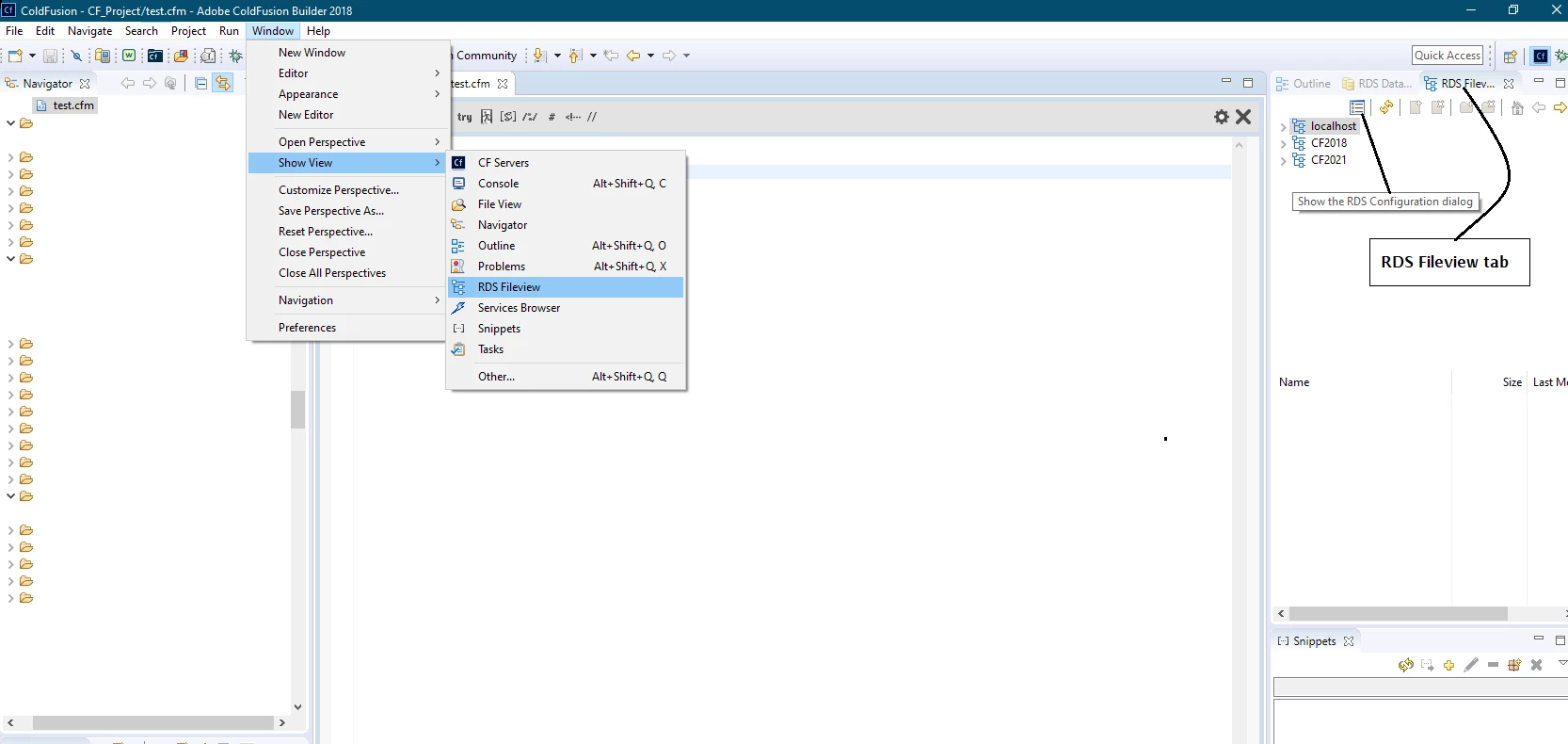Image resolution: width=1568 pixels, height=744 pixels.
Task: Choose Reset Perspective... menu entry
Action: pyautogui.click(x=347, y=232)
